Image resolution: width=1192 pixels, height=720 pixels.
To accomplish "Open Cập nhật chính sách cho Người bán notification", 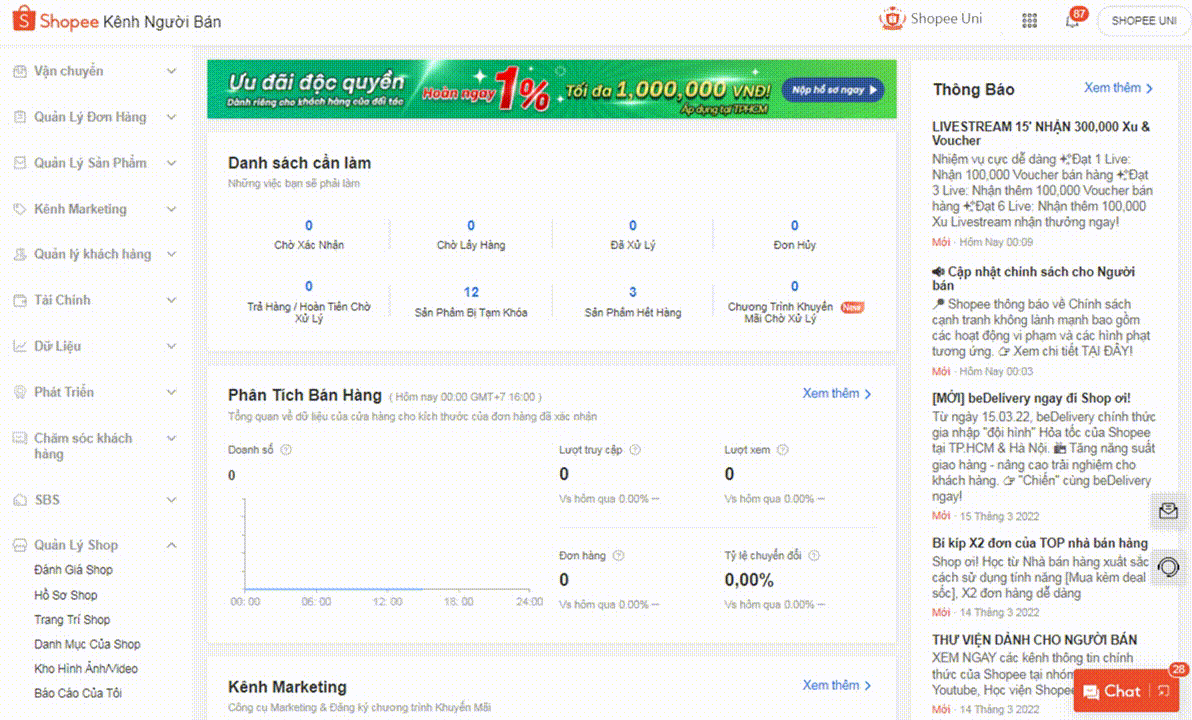I will pyautogui.click(x=1033, y=278).
